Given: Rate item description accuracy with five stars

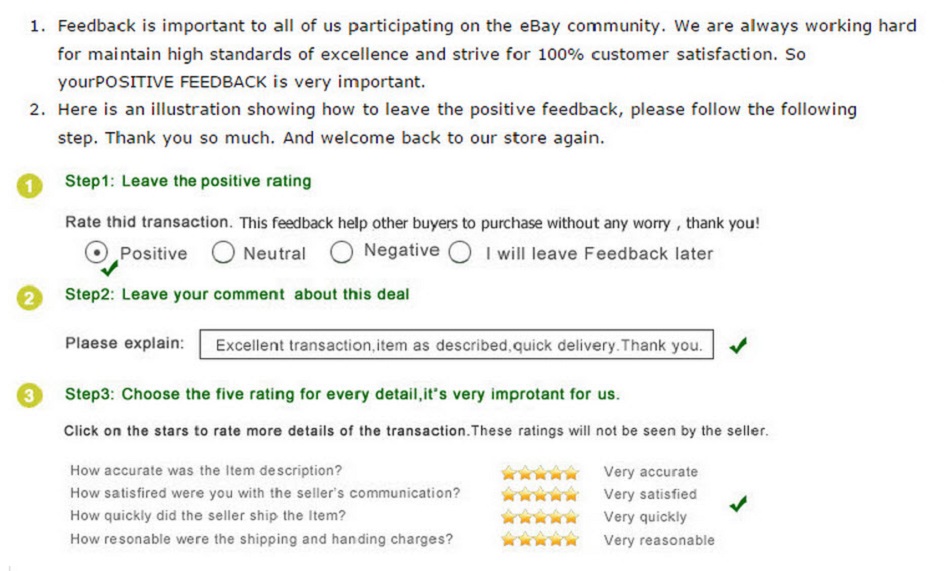Looking at the screenshot, I should tap(540, 473).
